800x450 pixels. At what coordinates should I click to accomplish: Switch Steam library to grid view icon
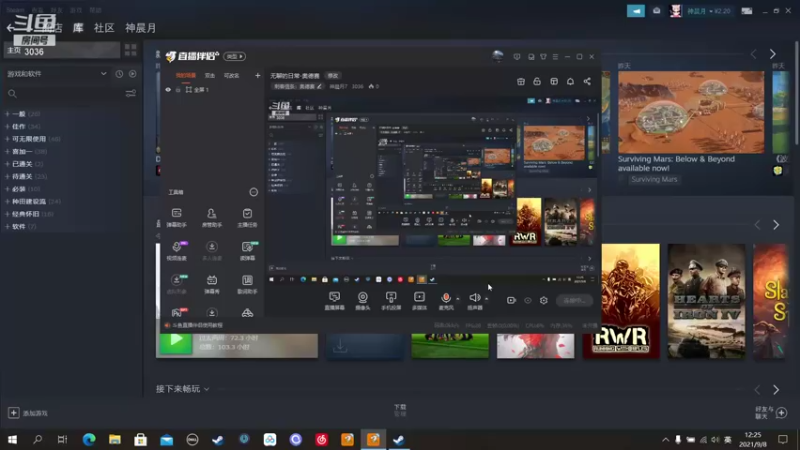click(x=131, y=49)
